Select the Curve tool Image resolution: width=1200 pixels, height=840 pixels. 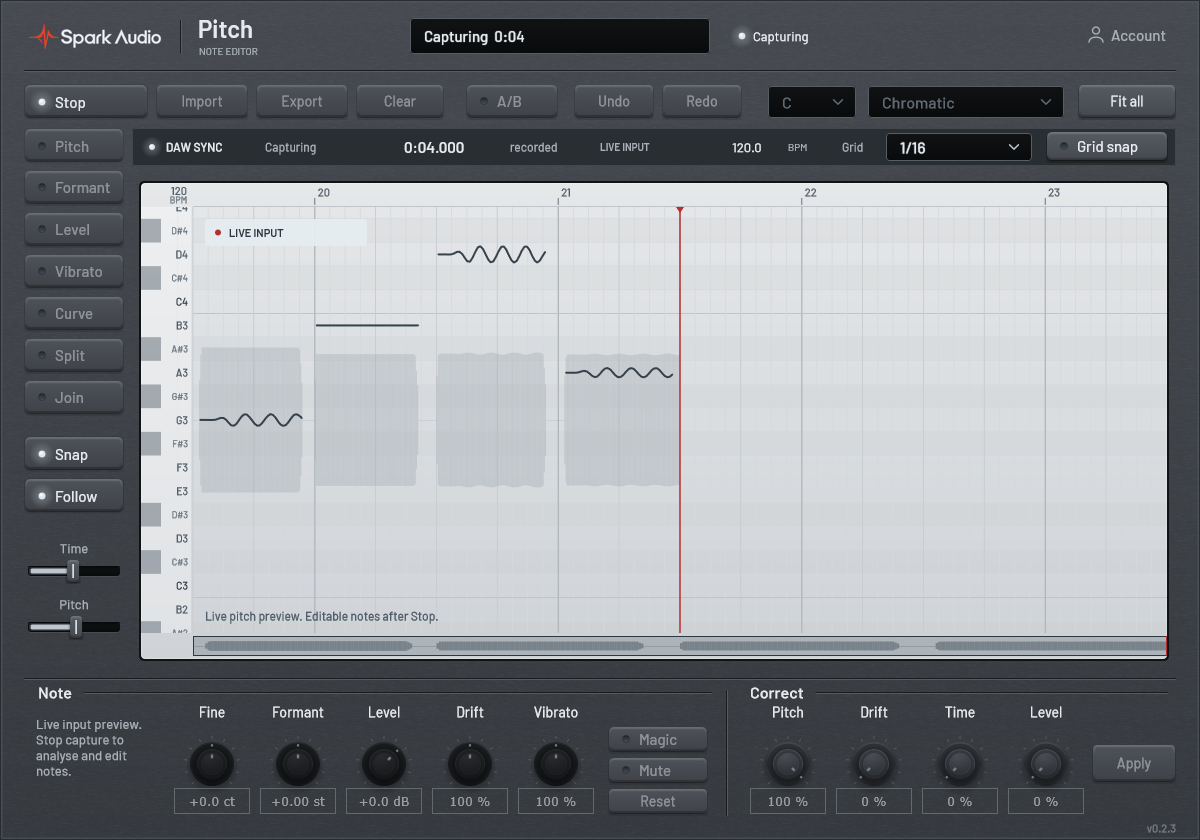tap(74, 314)
